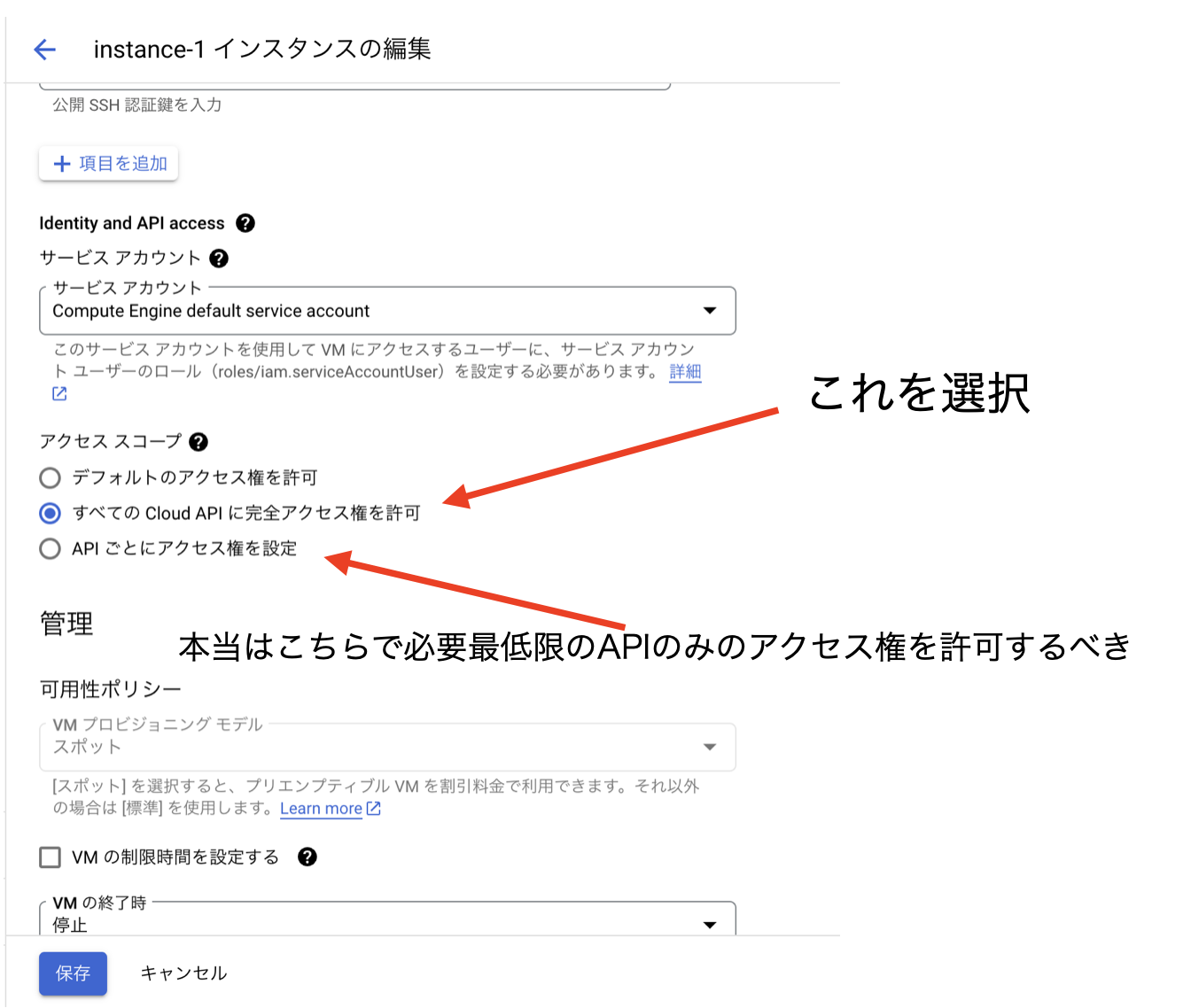This screenshot has width=1191, height=1008.
Task: Click the help icon beside VM の制限時間設定
Action: pos(307,857)
